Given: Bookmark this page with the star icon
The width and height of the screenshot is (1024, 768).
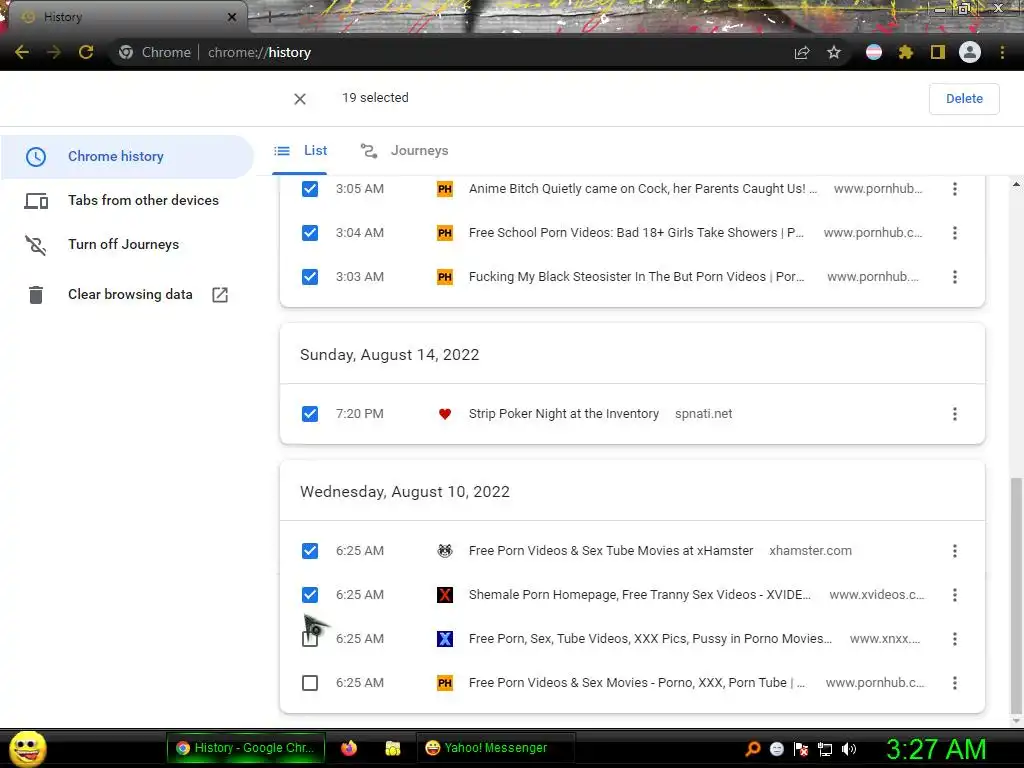Looking at the screenshot, I should [834, 52].
